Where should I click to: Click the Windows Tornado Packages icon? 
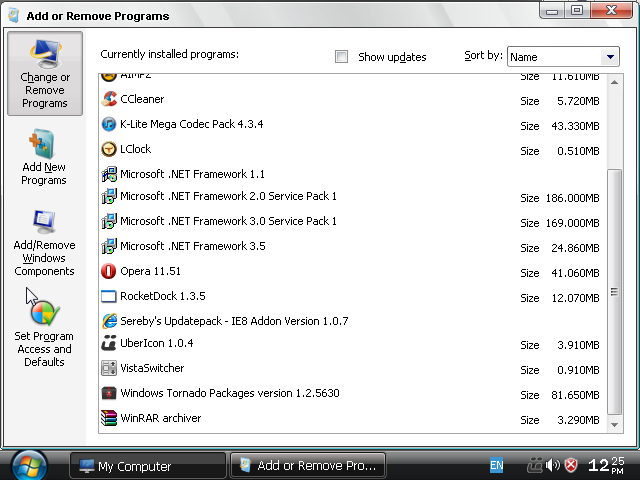[109, 393]
